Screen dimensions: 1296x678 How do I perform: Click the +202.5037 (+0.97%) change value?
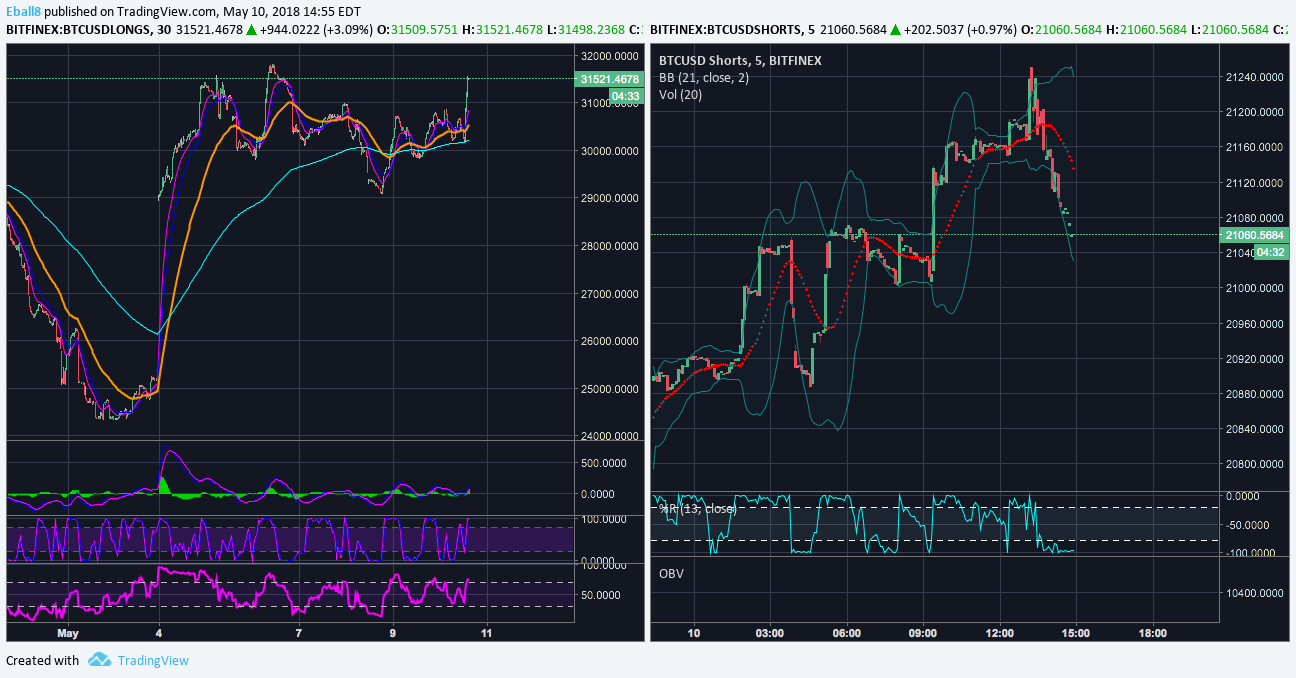tap(959, 29)
